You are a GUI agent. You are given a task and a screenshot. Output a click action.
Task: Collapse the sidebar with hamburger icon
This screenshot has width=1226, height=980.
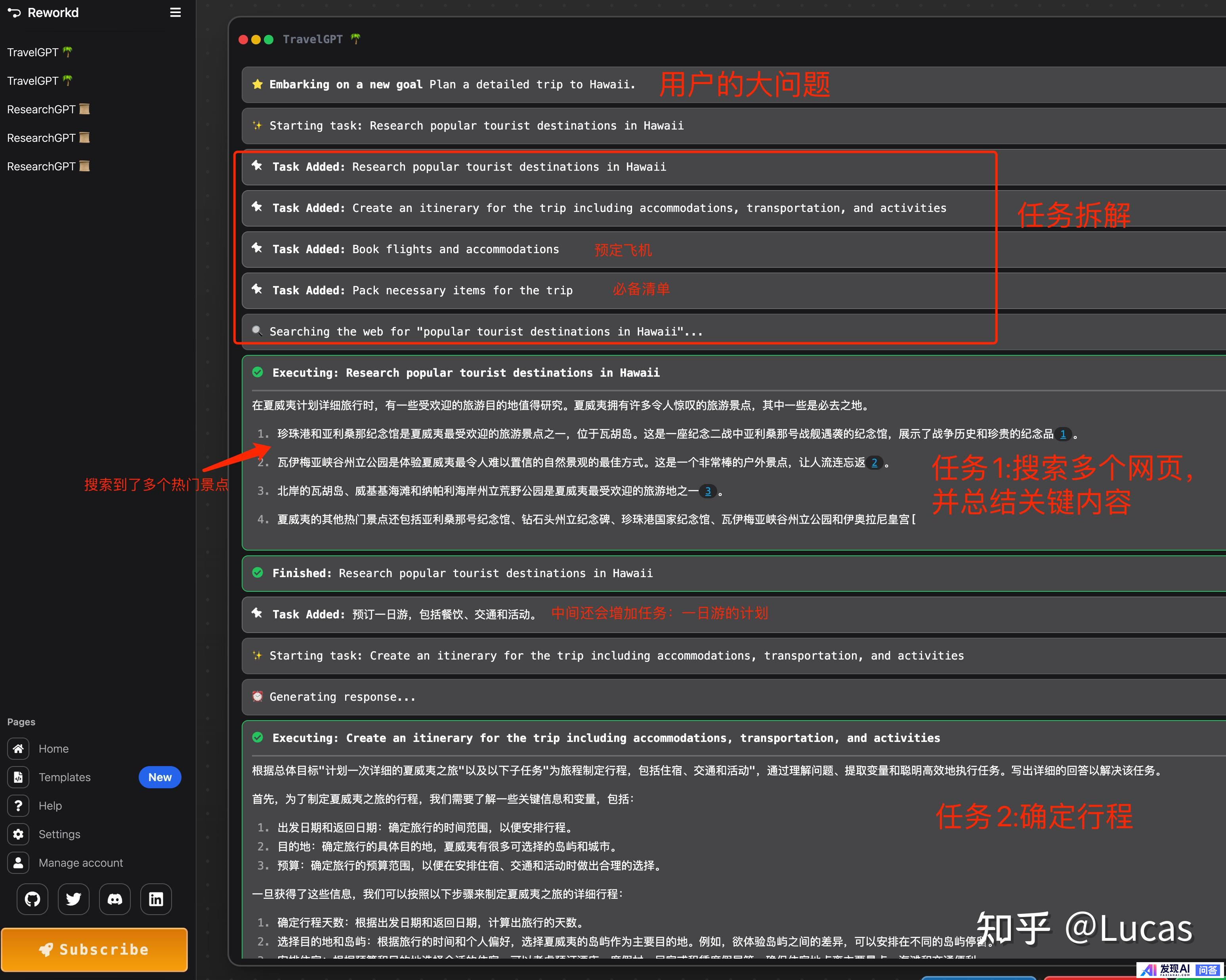coord(175,13)
